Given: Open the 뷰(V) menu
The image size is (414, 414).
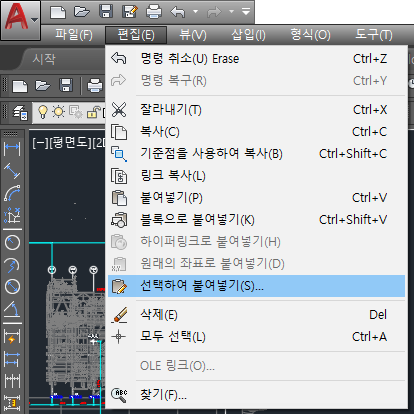Looking at the screenshot, I should tap(193, 35).
